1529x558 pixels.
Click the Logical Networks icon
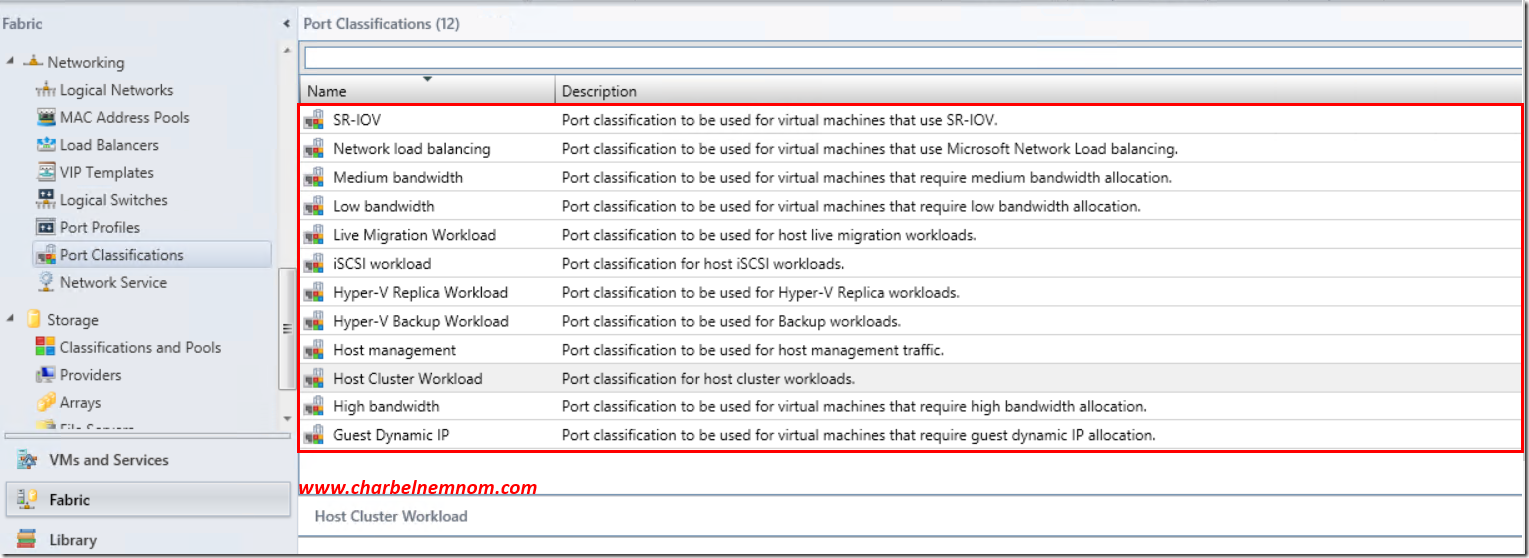click(45, 90)
